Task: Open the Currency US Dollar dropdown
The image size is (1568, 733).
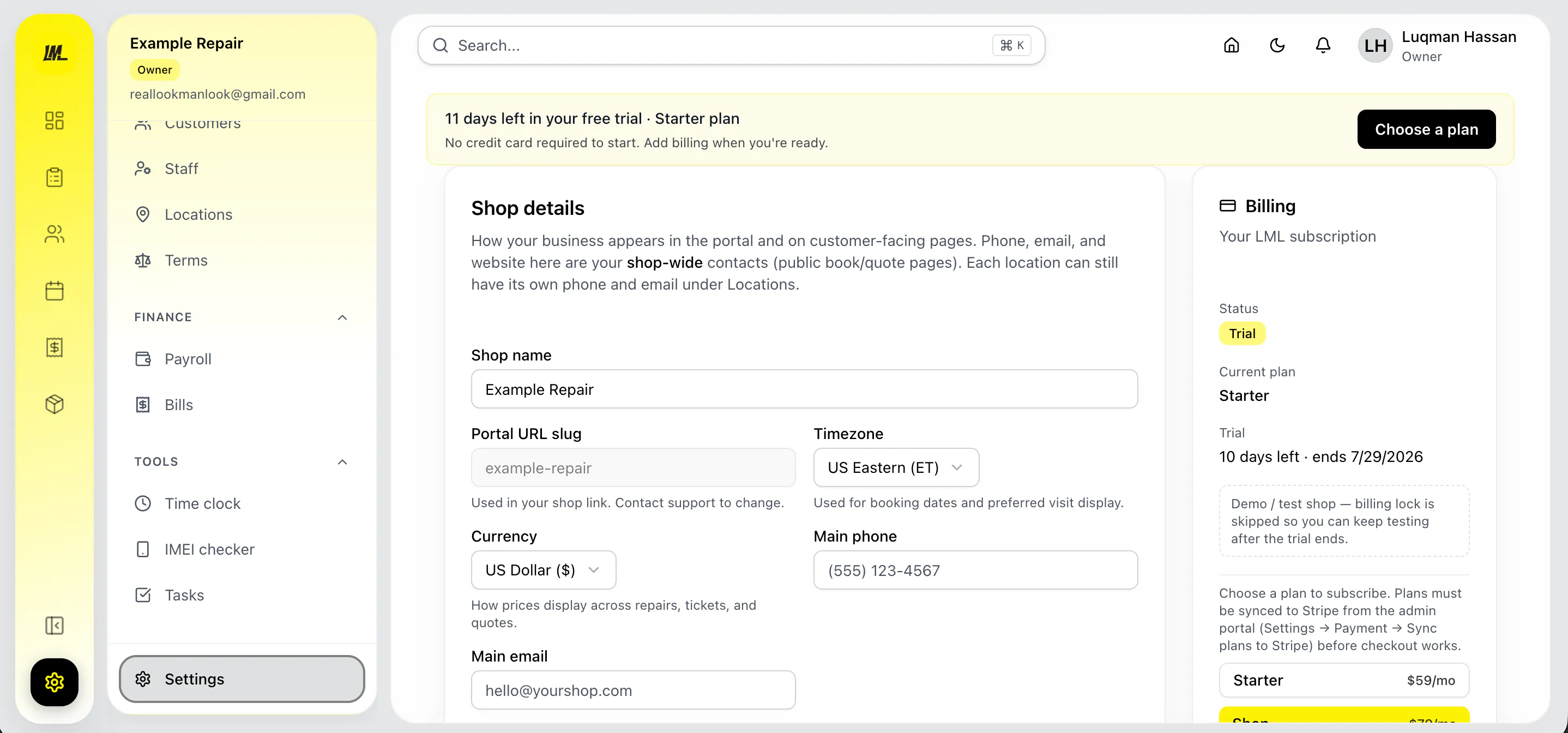Action: click(543, 570)
